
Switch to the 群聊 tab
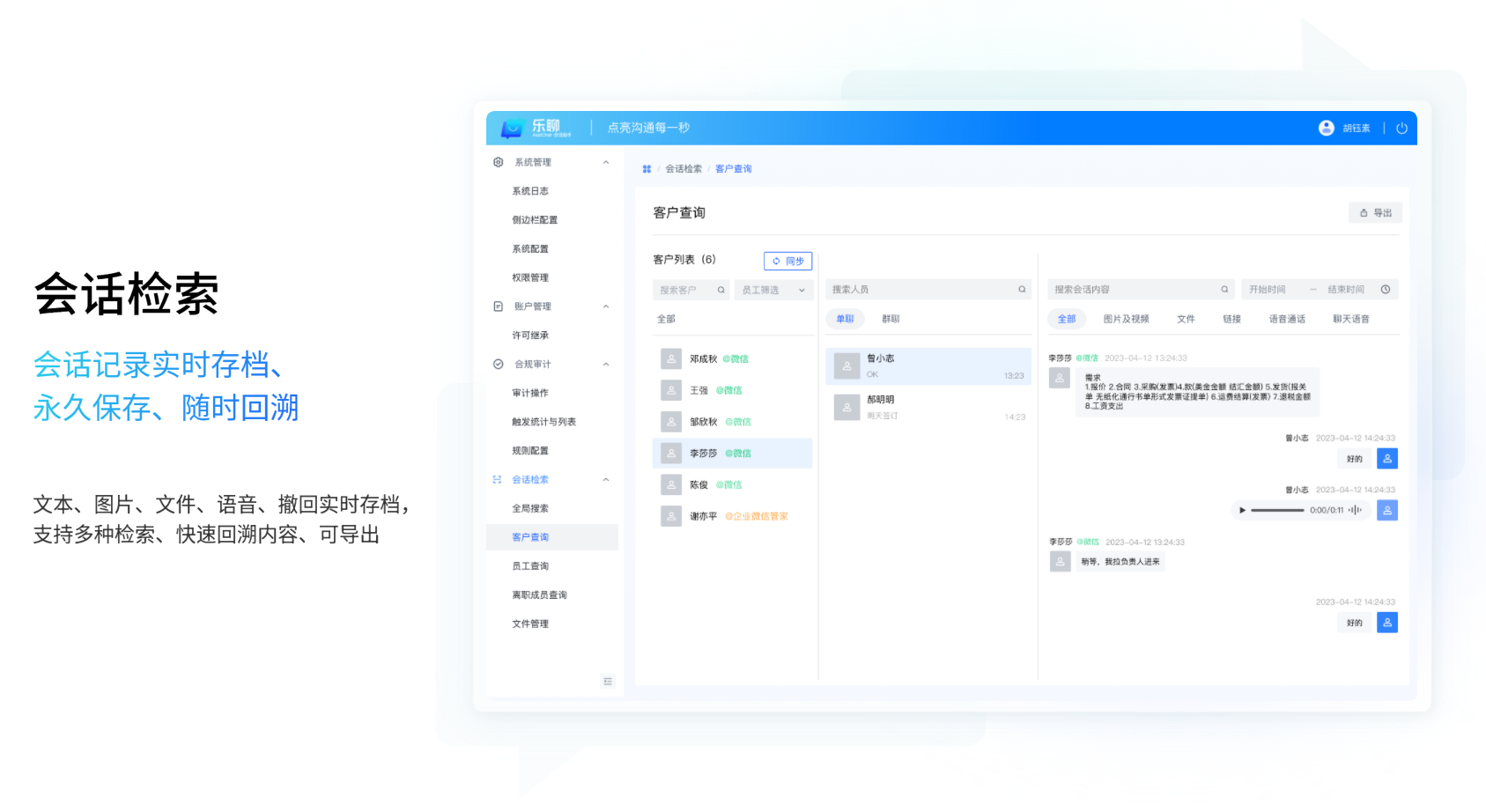tap(891, 319)
